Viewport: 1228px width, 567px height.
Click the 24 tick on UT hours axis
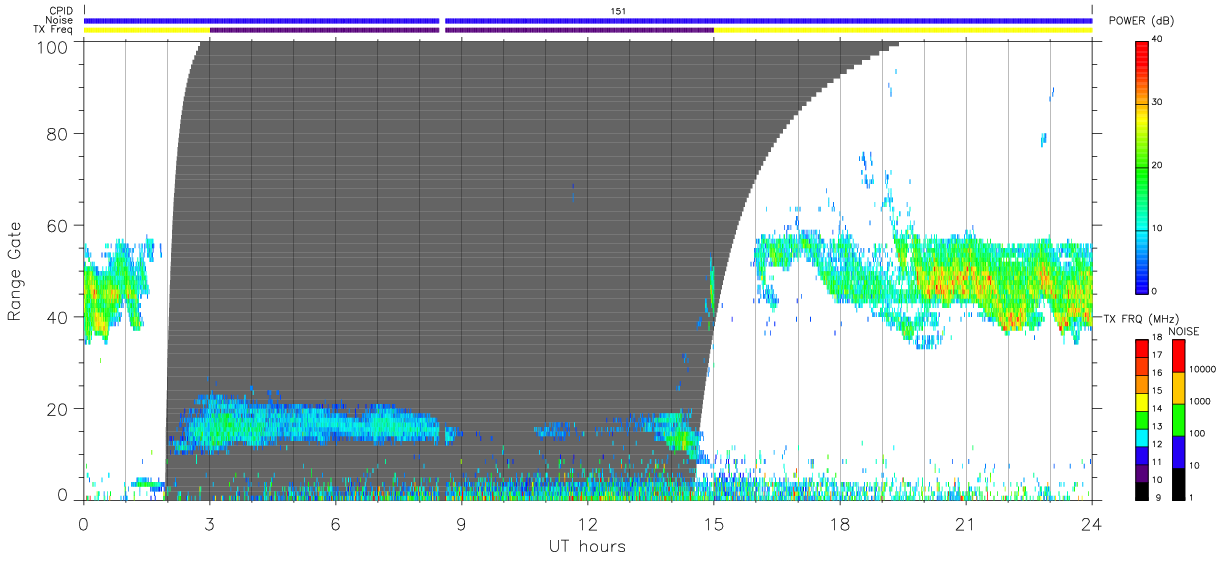[1092, 524]
